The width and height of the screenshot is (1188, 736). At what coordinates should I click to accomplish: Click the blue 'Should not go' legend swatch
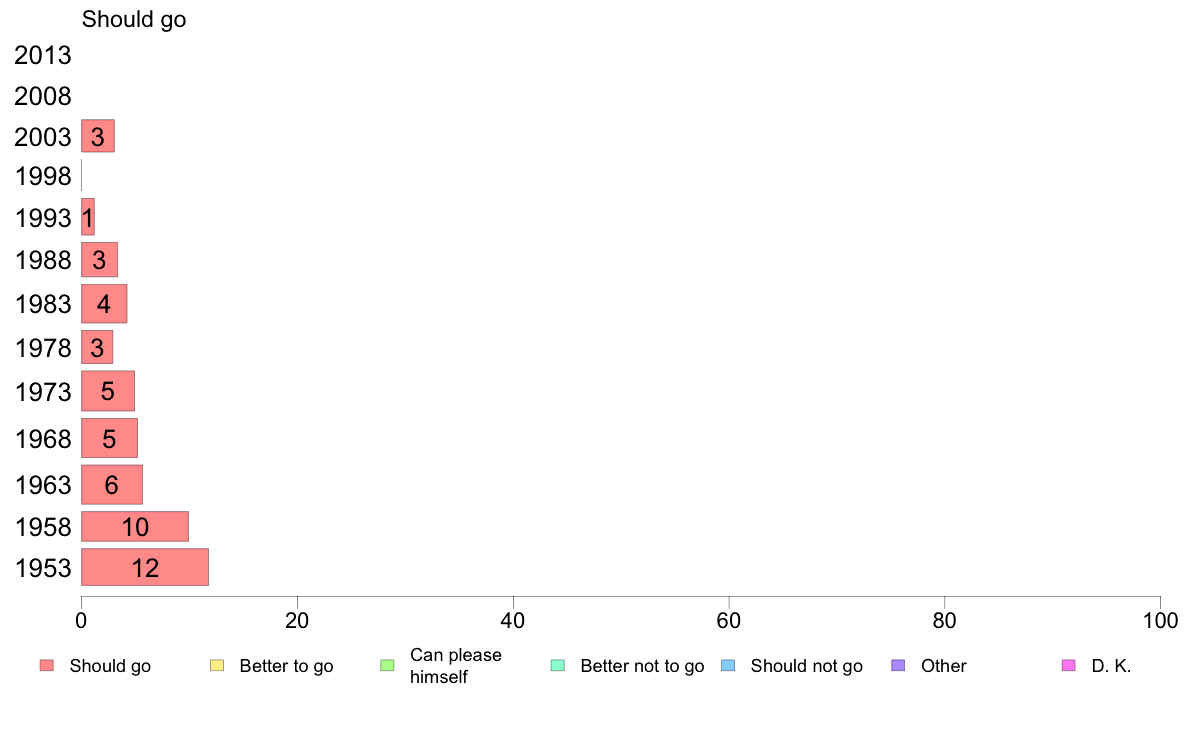click(728, 666)
